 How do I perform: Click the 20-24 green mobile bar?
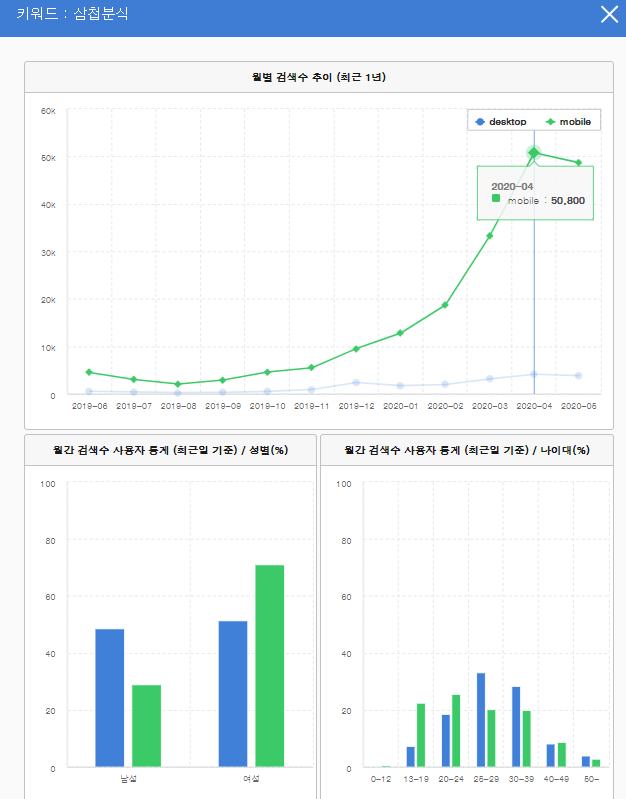coord(456,730)
